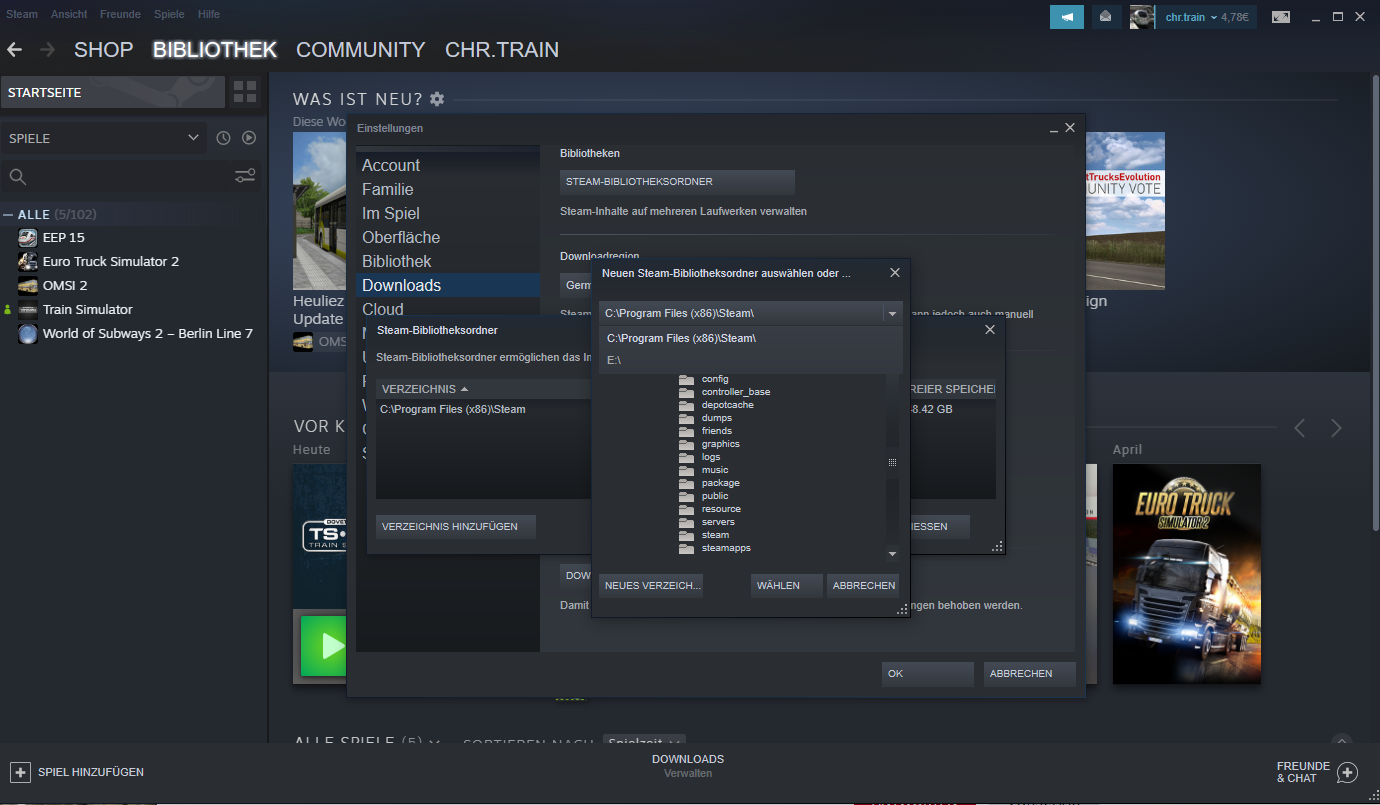Click the dumps folder icon

tap(686, 418)
